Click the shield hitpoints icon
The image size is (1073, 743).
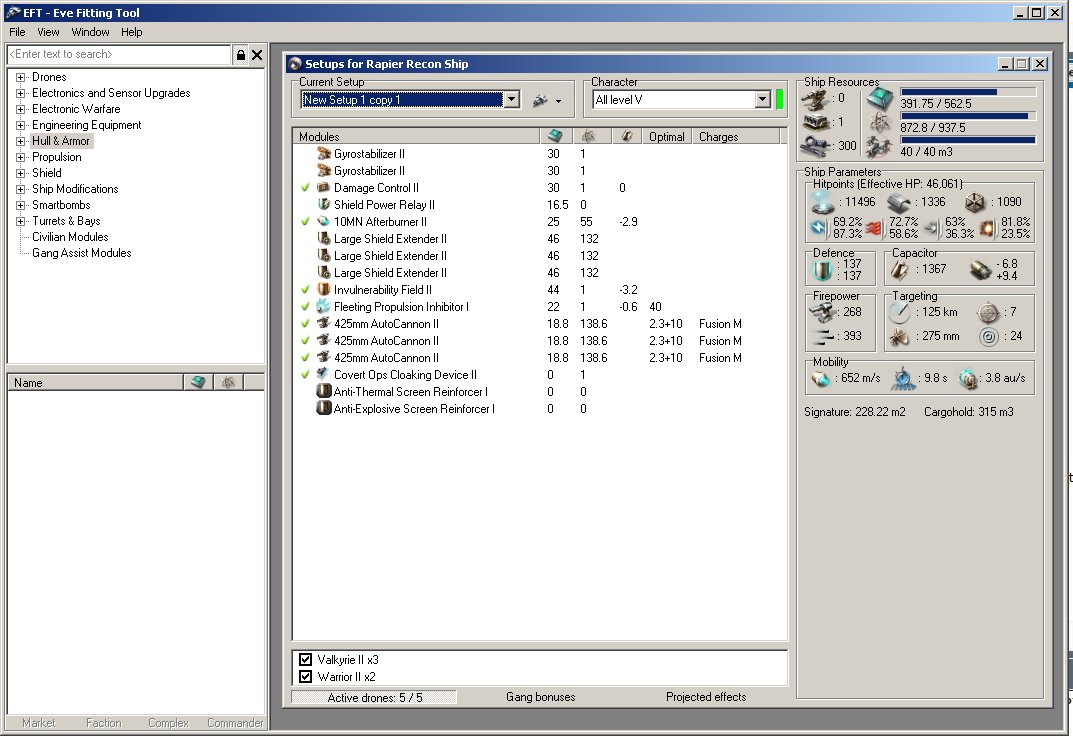click(822, 202)
